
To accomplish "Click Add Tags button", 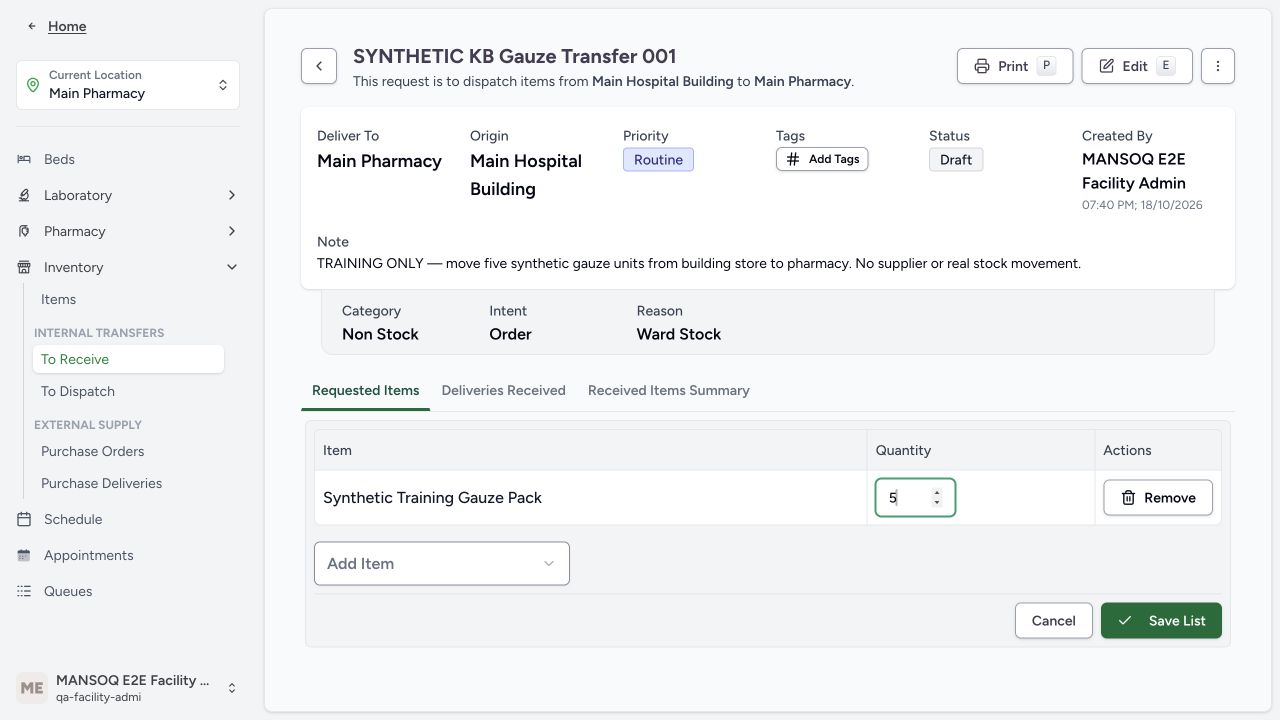I will [x=822, y=159].
